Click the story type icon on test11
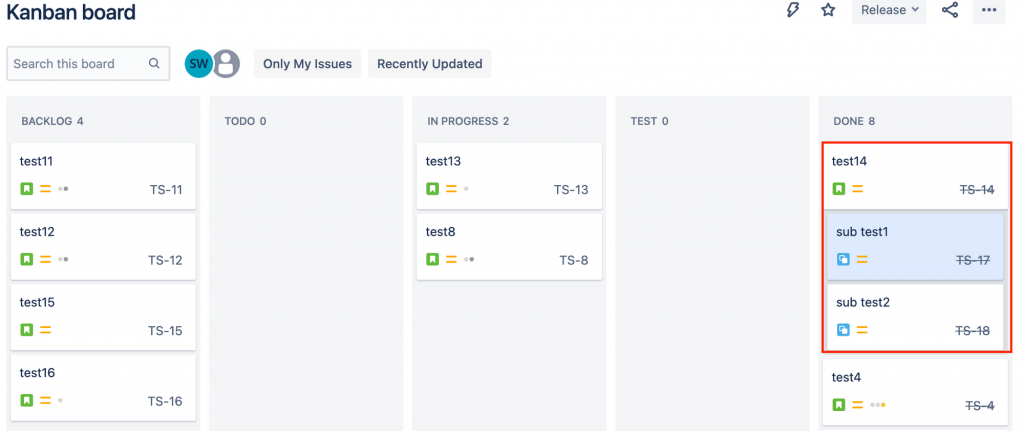 (x=27, y=188)
